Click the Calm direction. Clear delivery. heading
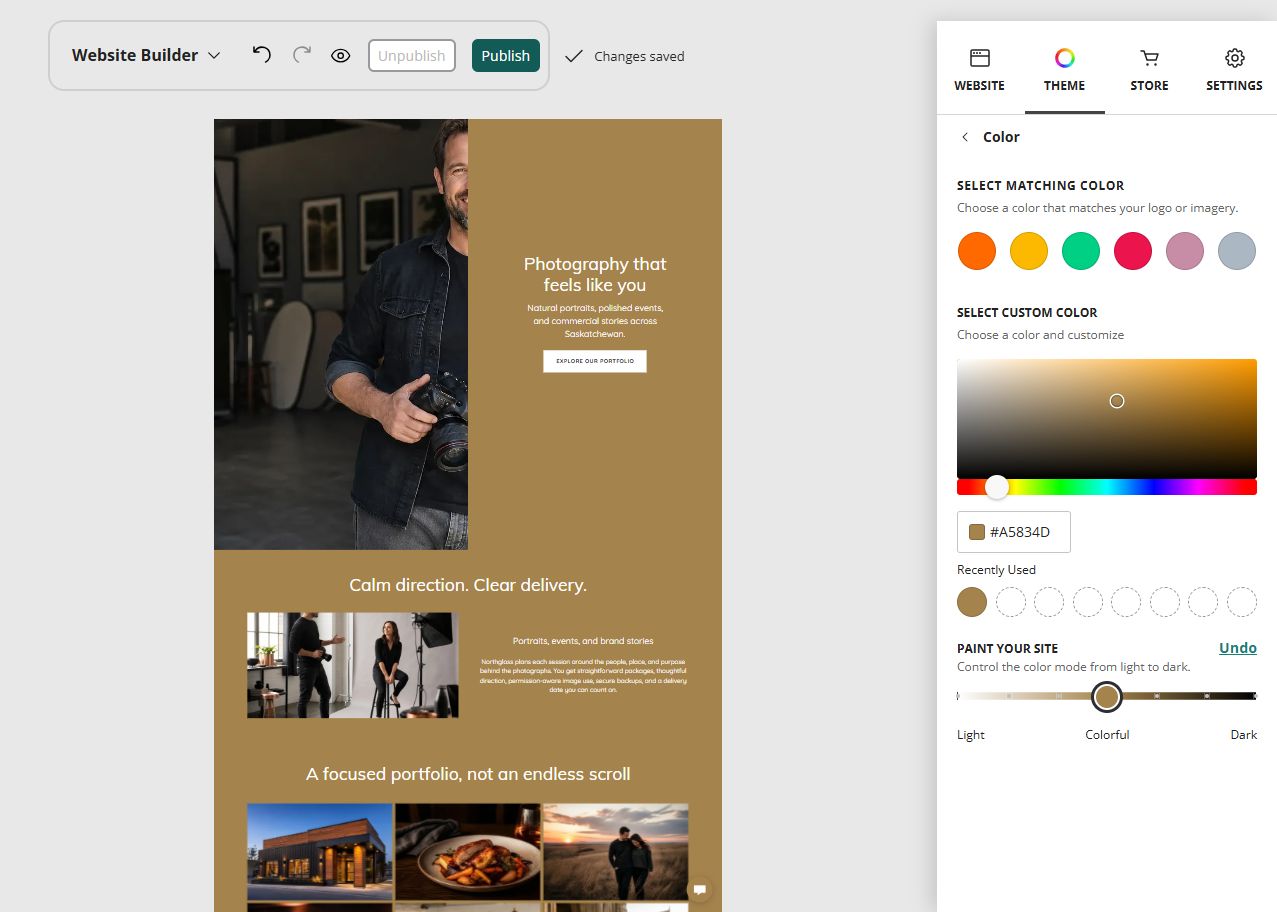Viewport: 1277px width, 912px height. click(x=468, y=585)
